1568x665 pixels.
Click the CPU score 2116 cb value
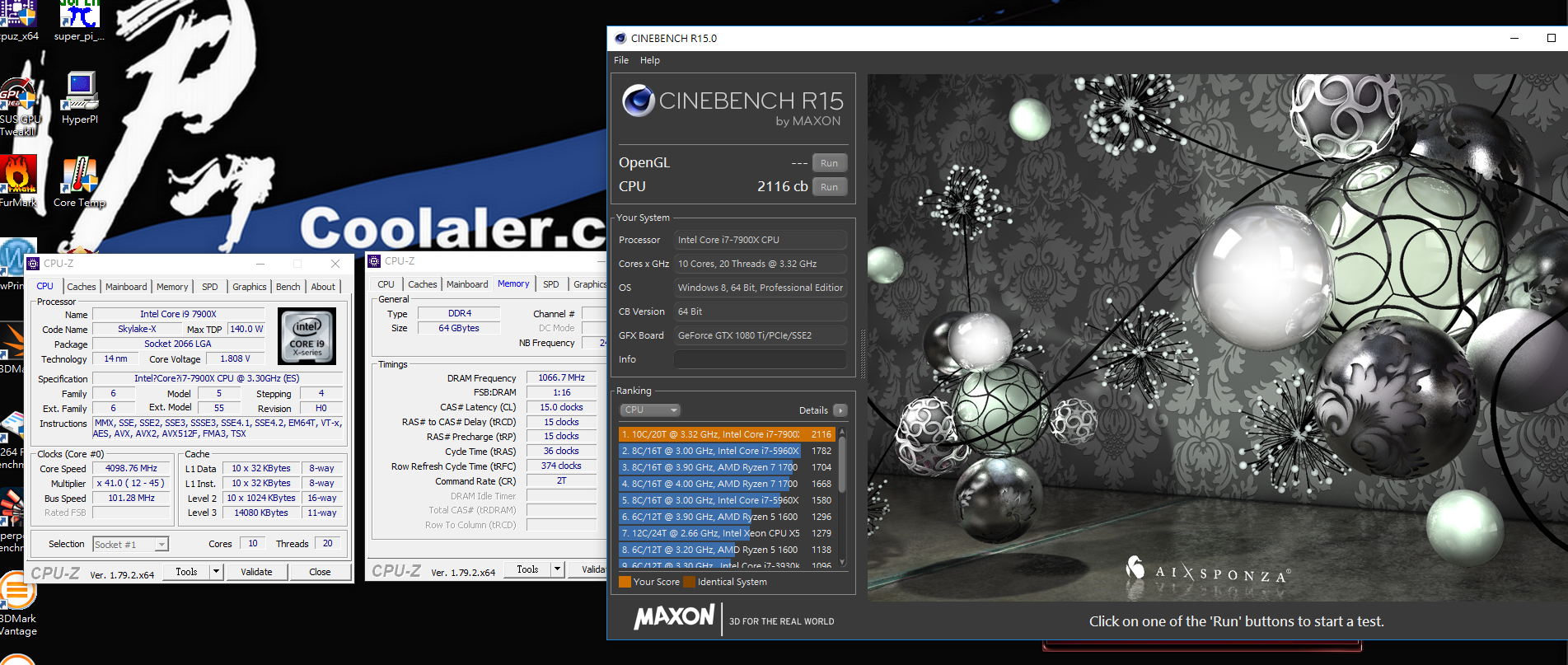pyautogui.click(x=782, y=186)
